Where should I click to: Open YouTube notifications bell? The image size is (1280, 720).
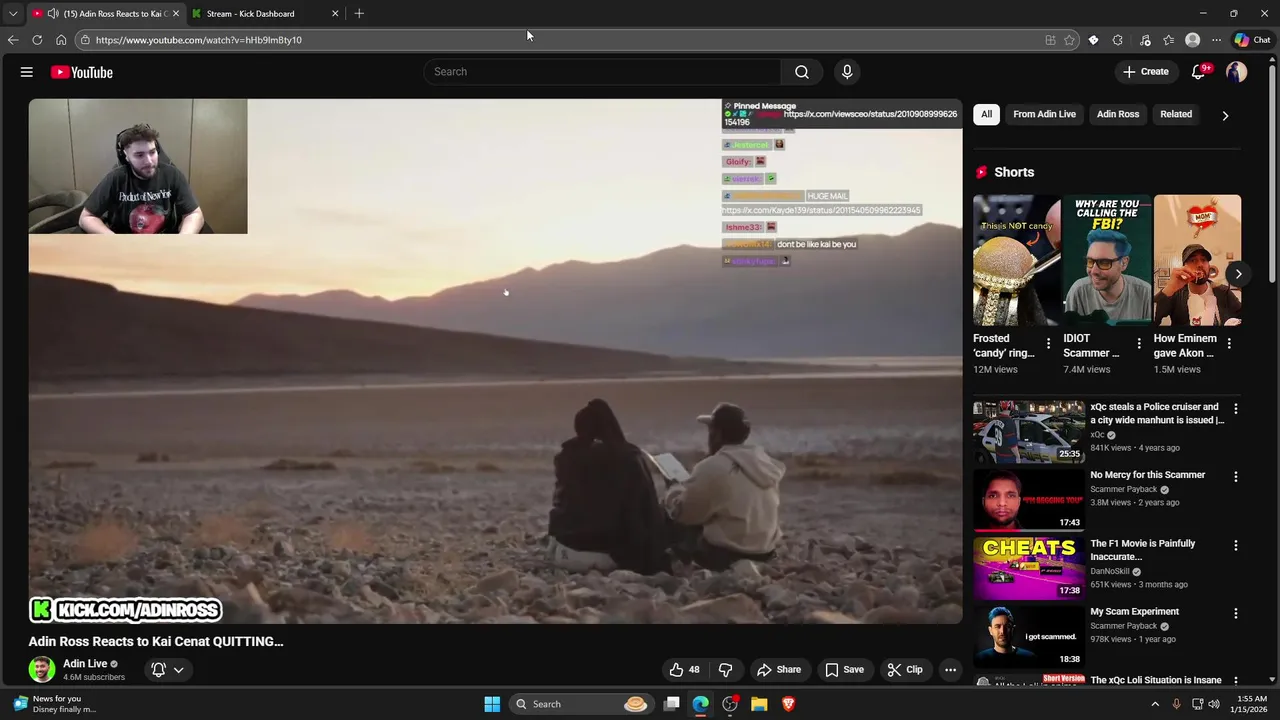tap(1199, 72)
